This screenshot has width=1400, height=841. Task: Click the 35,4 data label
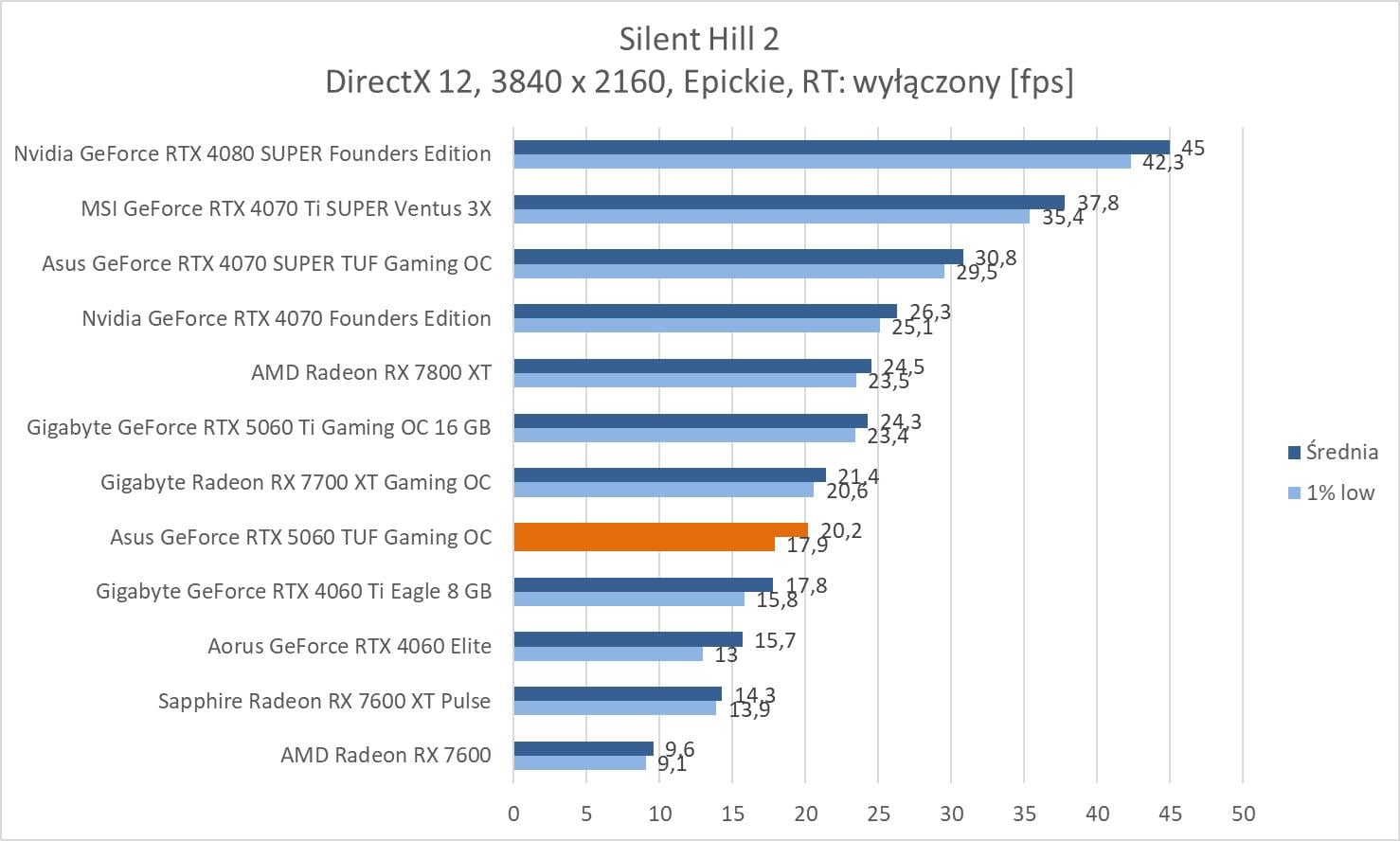click(1063, 218)
